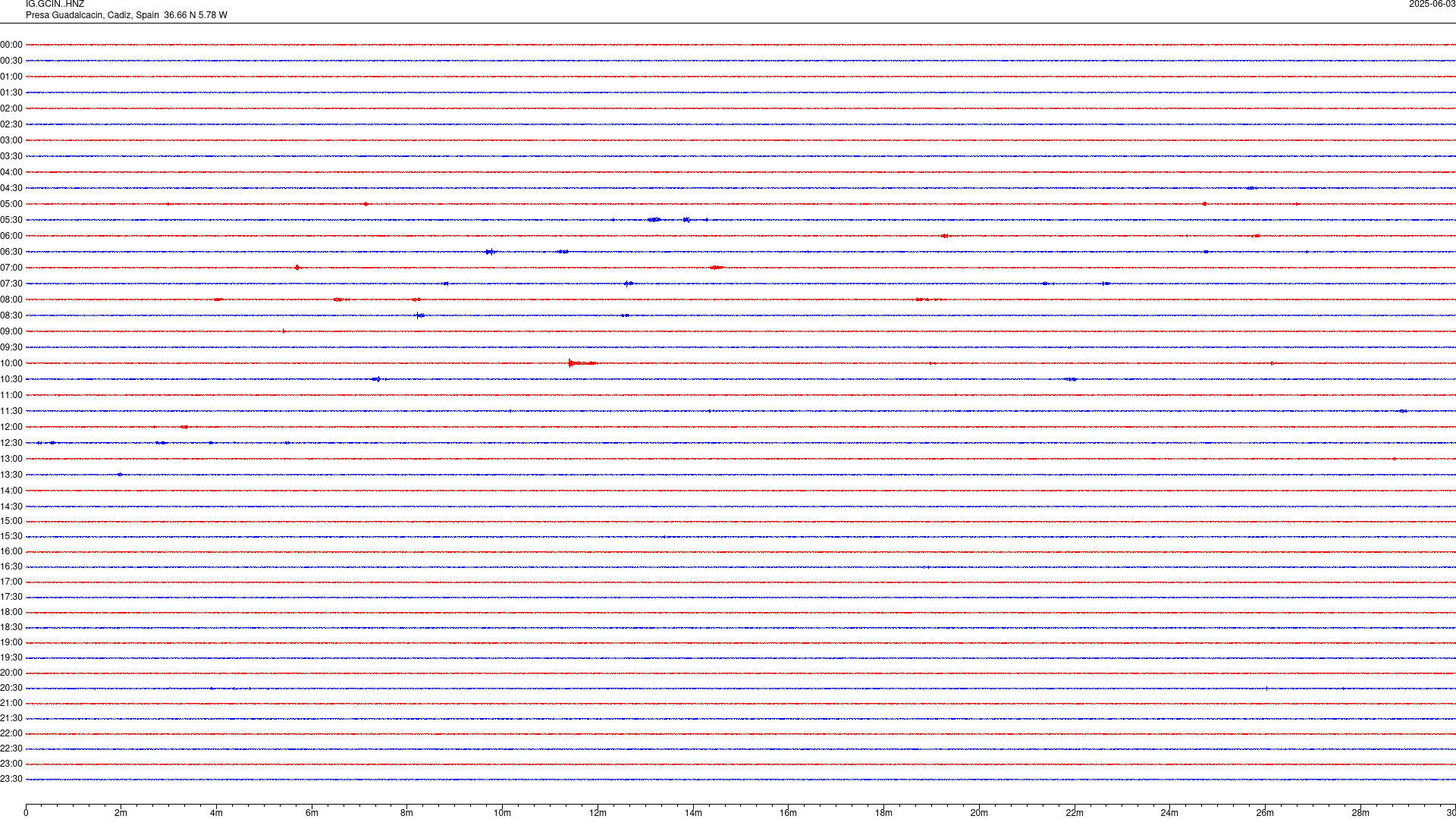Select the 12:30 trace time label
This screenshot has width=1456, height=819.
point(11,443)
